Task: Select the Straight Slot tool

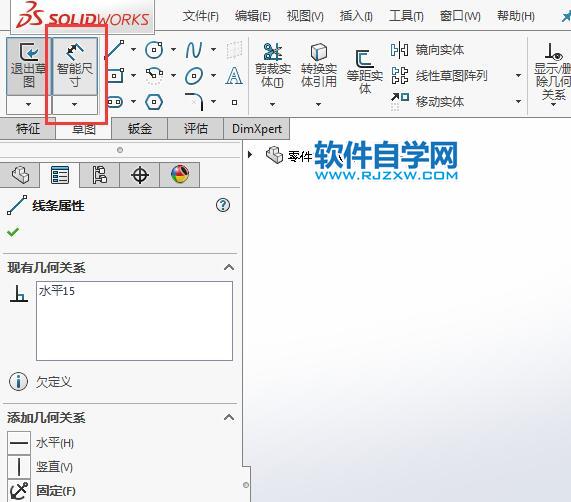Action: [115, 102]
